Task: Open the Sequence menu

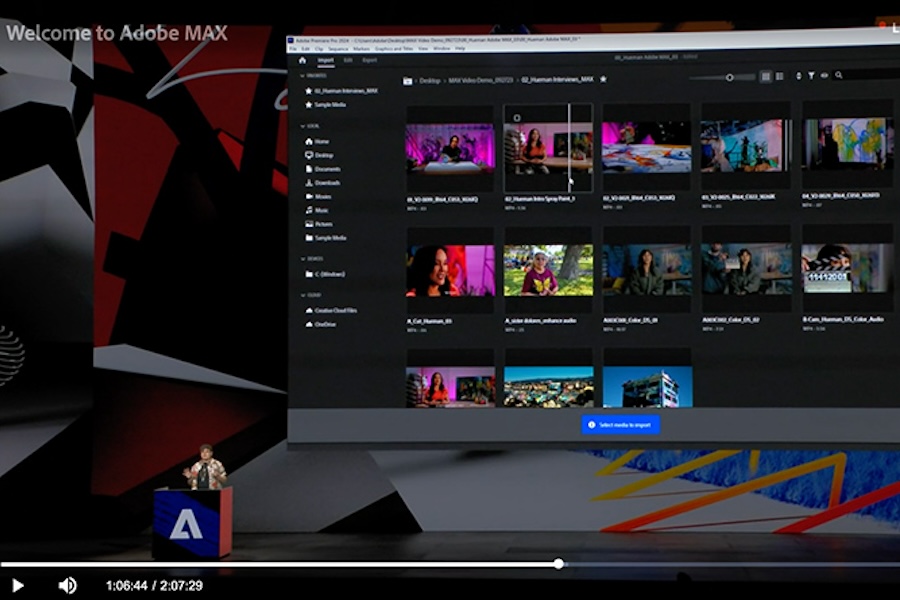Action: tap(338, 49)
